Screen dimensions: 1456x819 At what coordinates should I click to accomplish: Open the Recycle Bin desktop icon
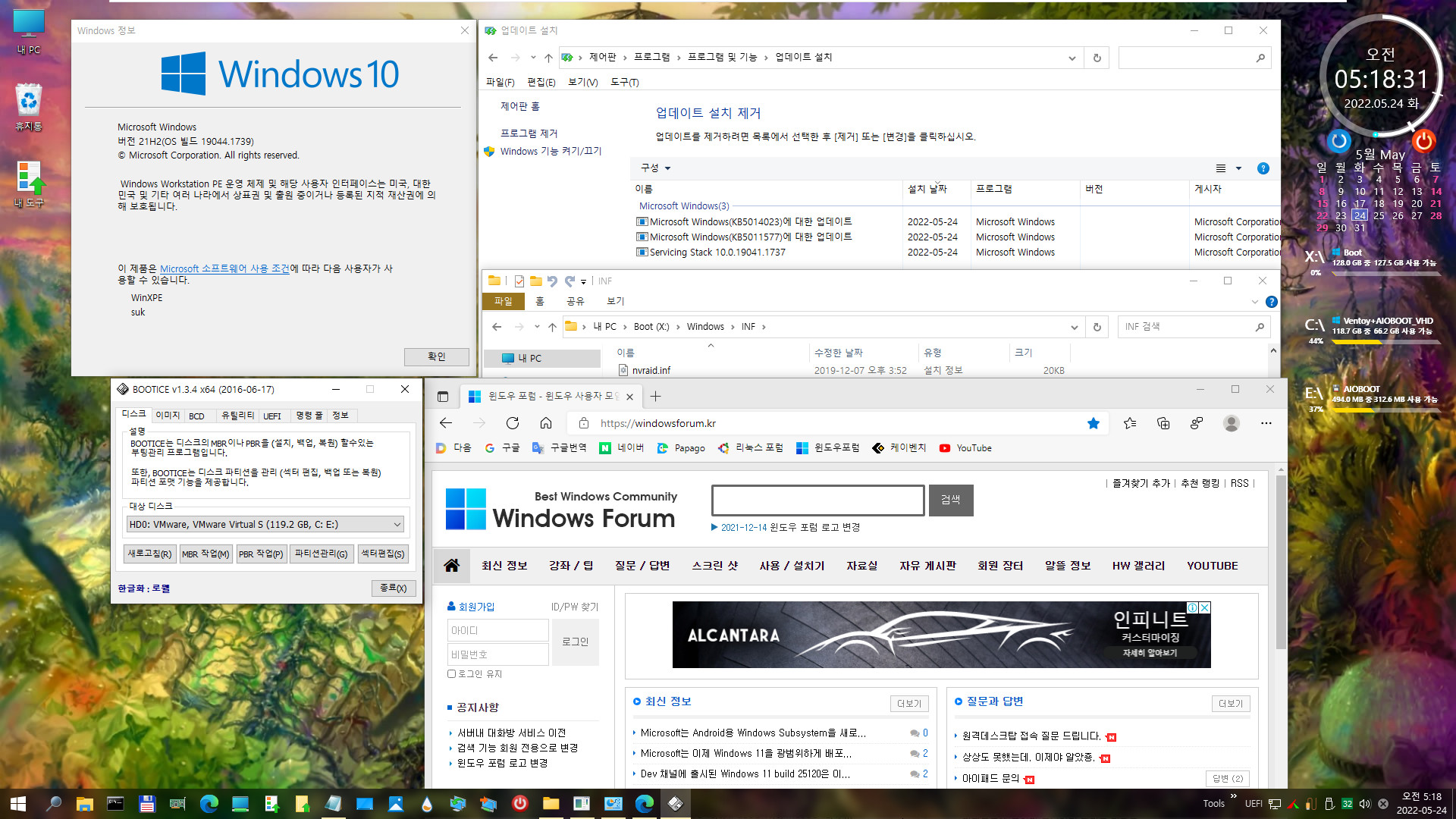tap(29, 107)
